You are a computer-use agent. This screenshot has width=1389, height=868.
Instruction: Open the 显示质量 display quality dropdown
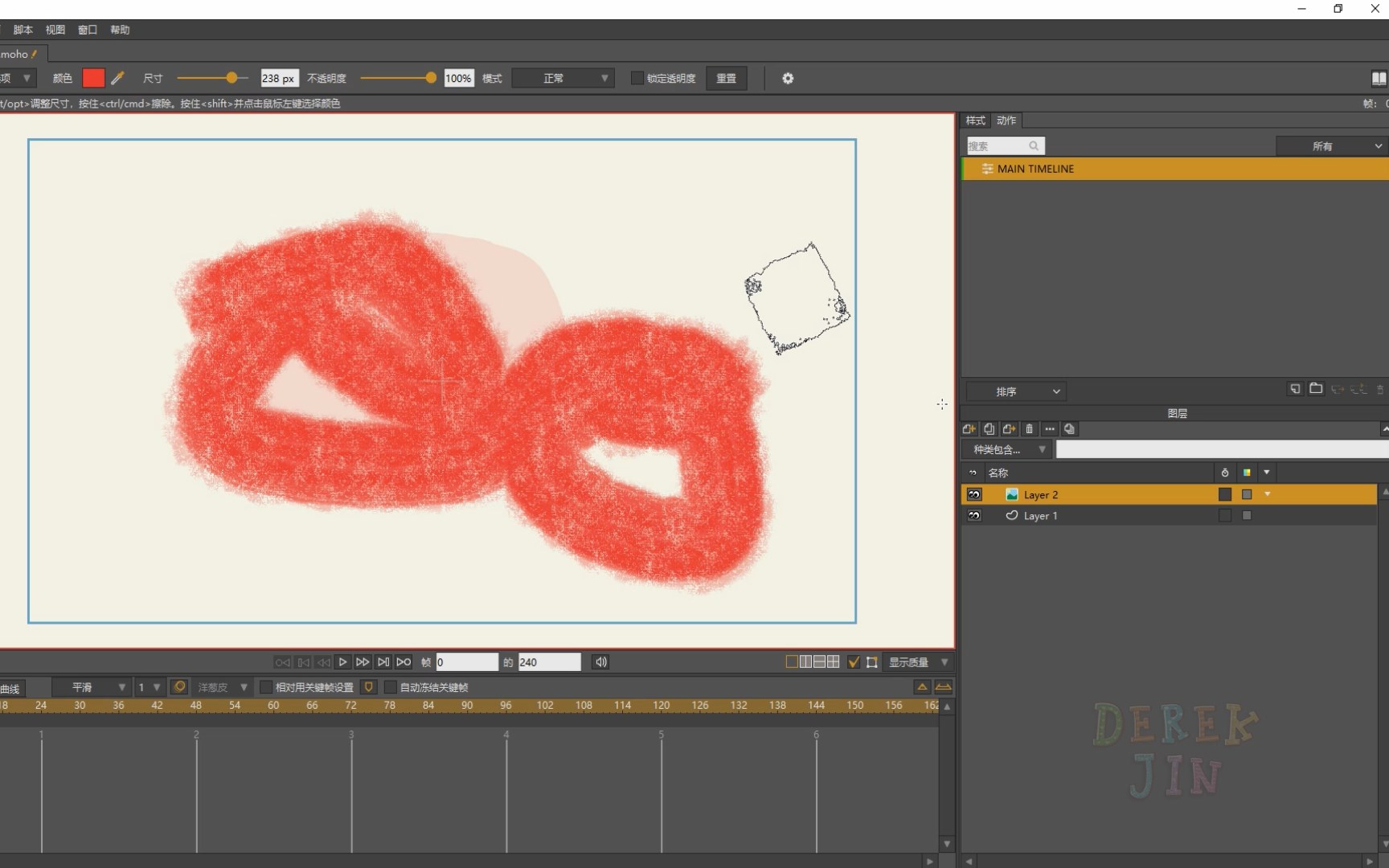click(918, 662)
